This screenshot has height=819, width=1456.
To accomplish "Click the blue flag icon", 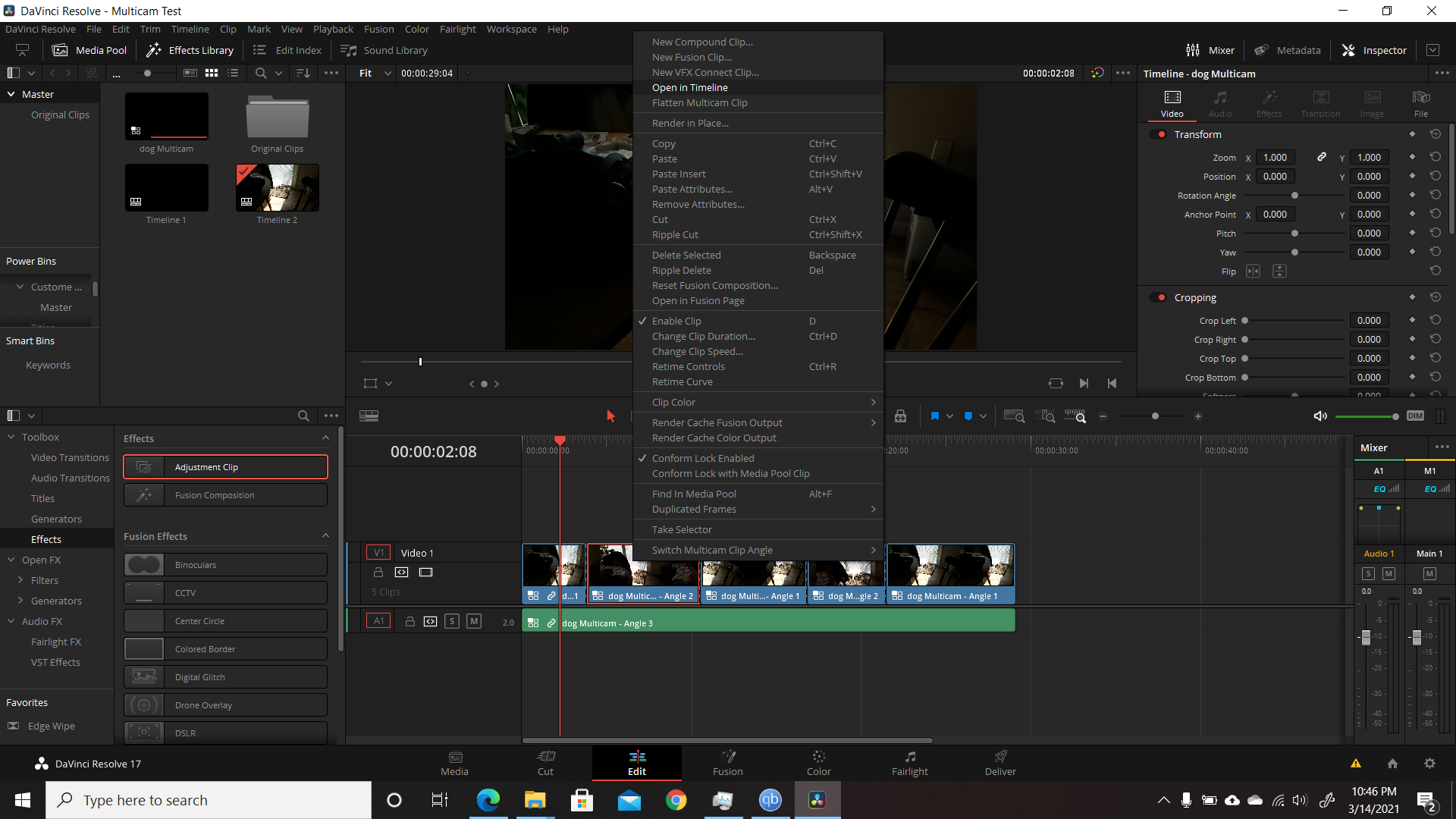I will pyautogui.click(x=934, y=416).
